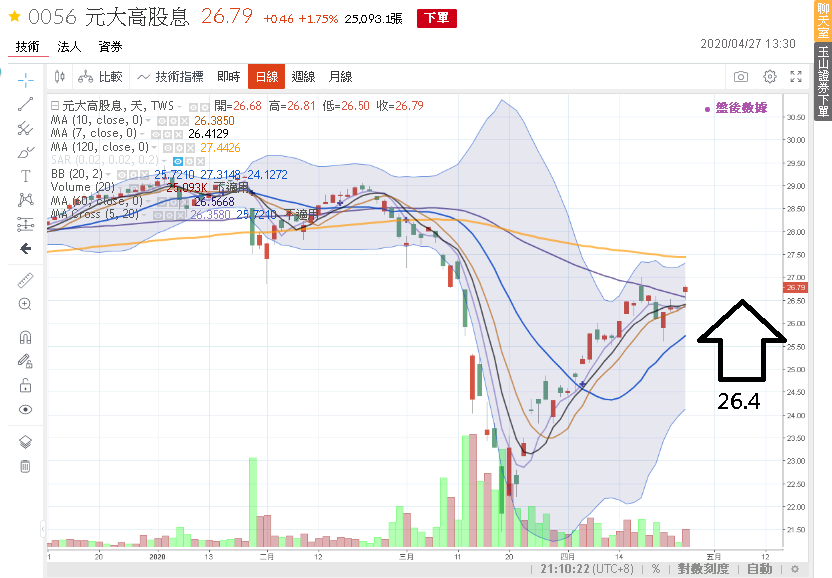Image resolution: width=832 pixels, height=578 pixels.
Task: Enter fullscreen chart mode
Action: point(795,77)
